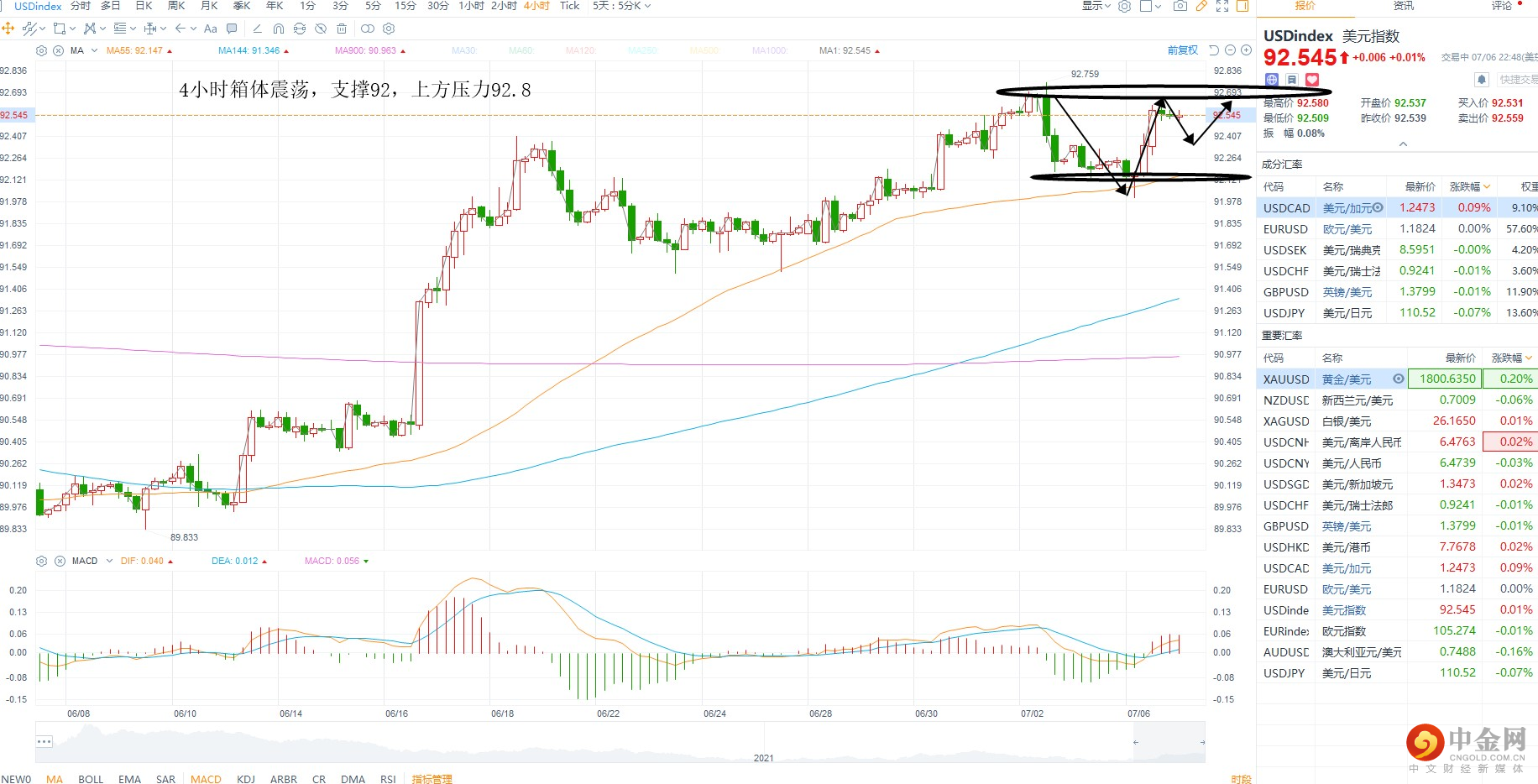Expand the measure tools dropdown
The width and height of the screenshot is (1538, 784).
[163, 29]
